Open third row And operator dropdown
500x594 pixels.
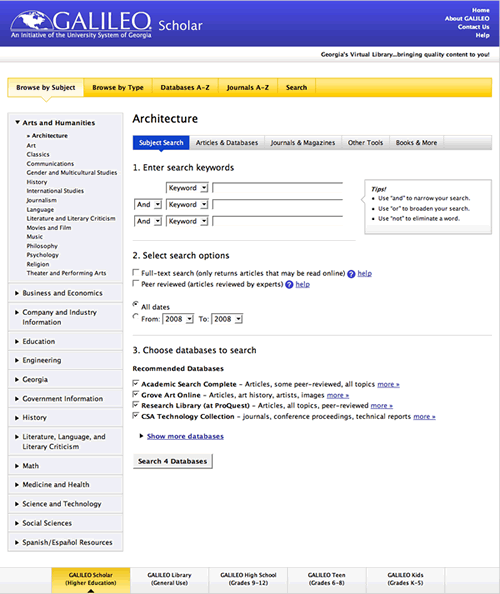[x=148, y=221]
